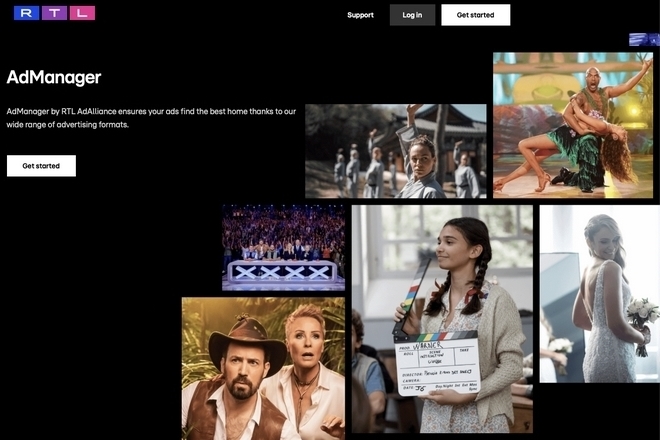Open the Support link in the header

[360, 15]
